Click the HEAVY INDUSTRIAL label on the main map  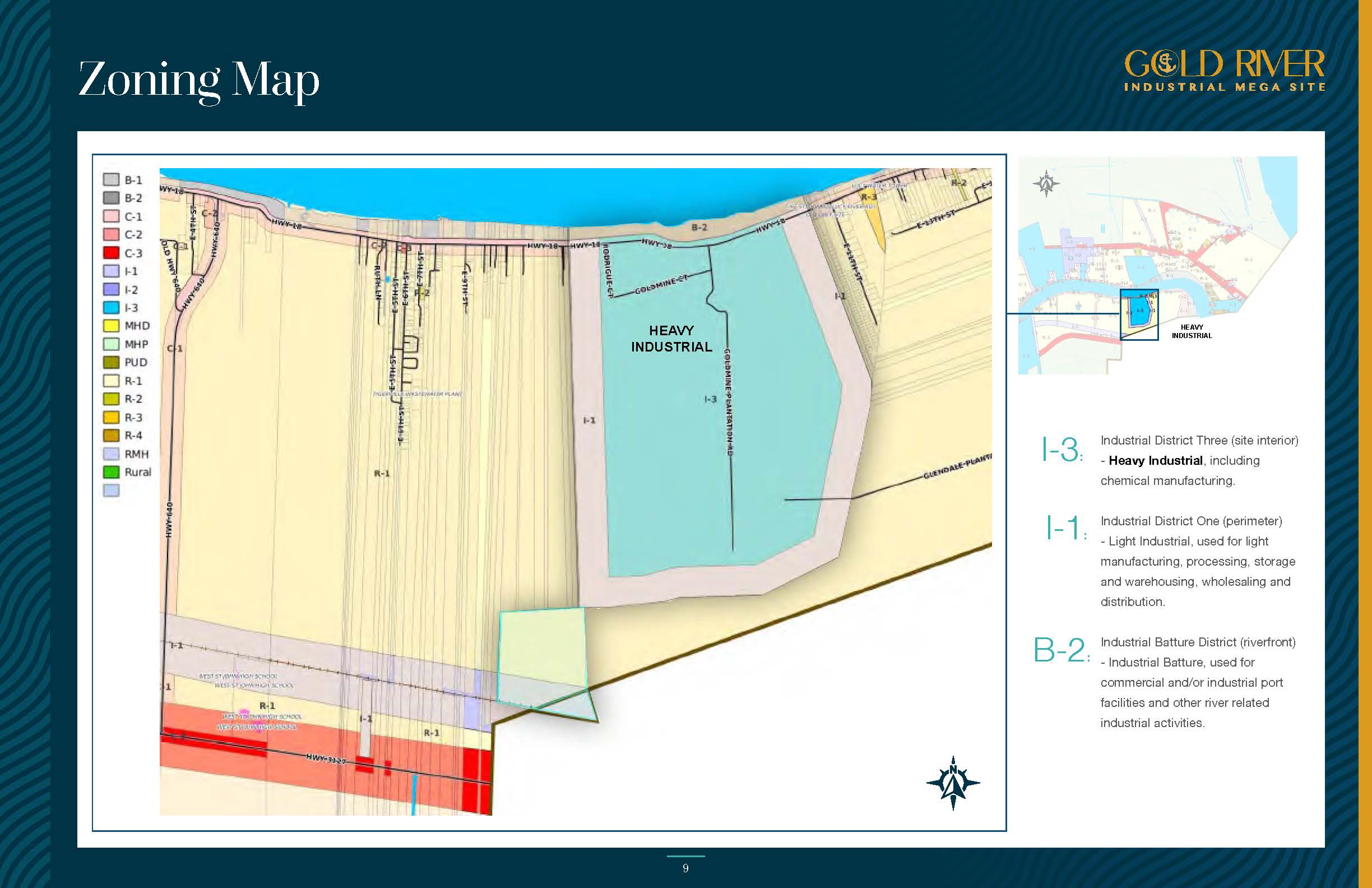(x=671, y=339)
